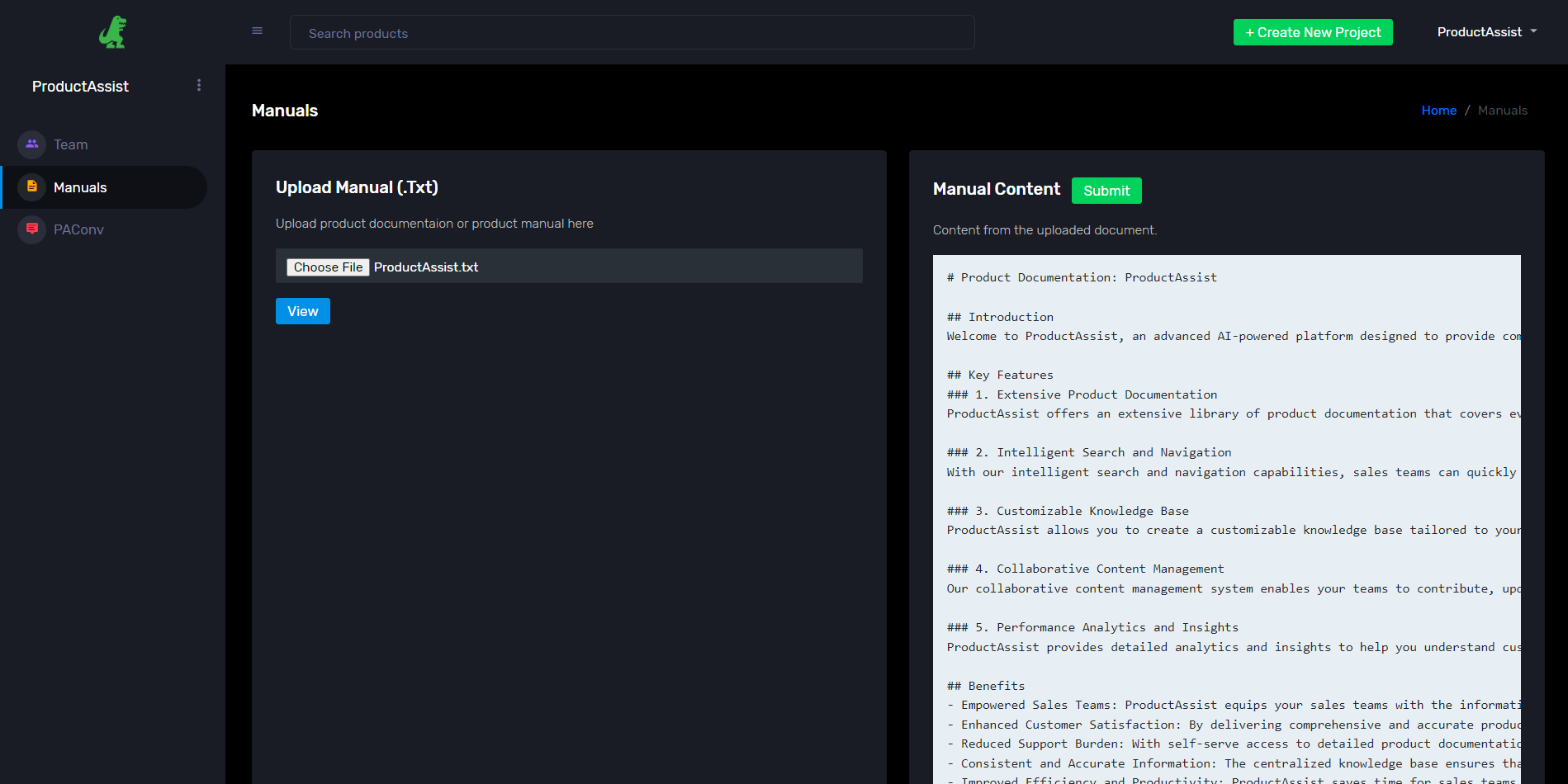
Task: Click 'Content from the uploaded document' text
Action: click(x=1045, y=230)
